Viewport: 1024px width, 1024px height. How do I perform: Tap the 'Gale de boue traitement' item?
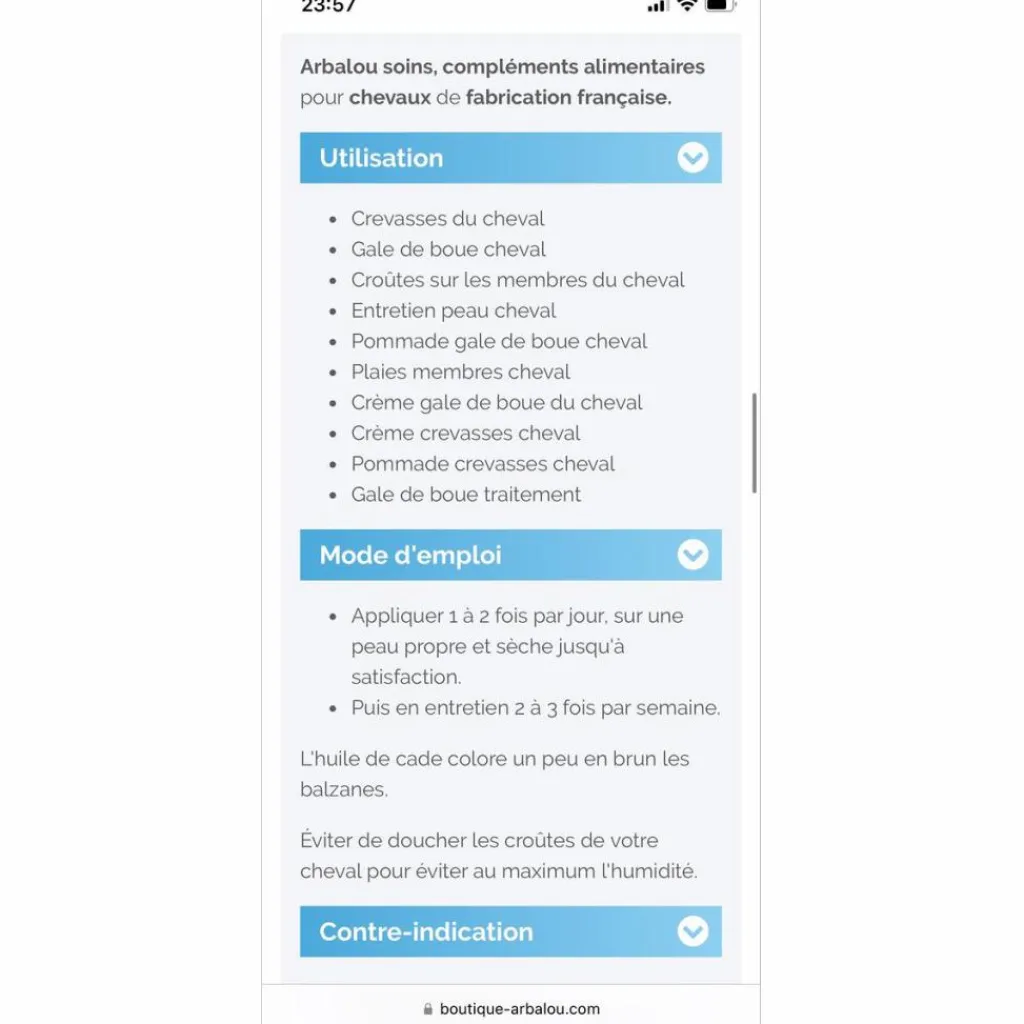(466, 494)
